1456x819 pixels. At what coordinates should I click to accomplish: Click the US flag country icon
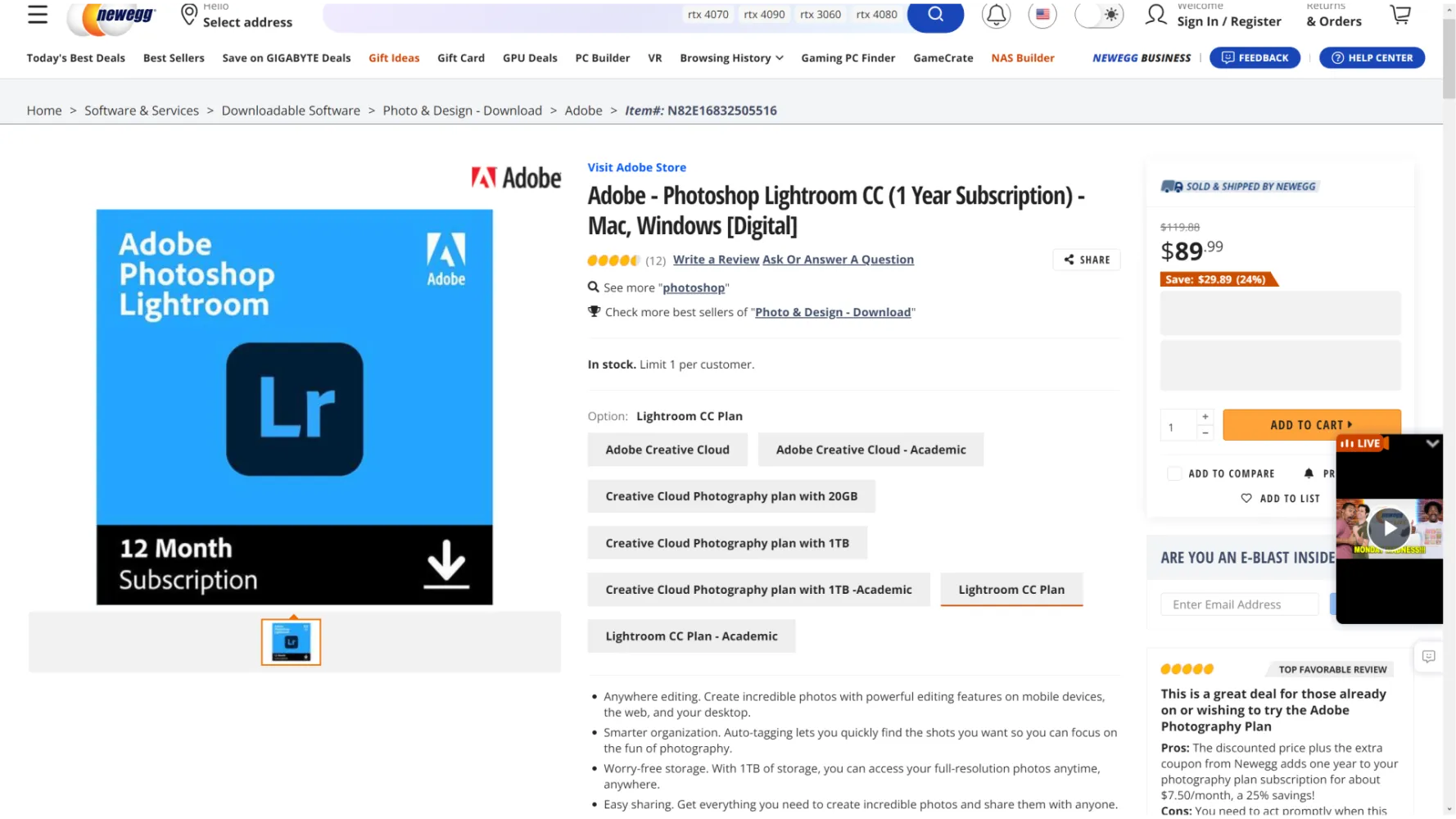click(1042, 15)
